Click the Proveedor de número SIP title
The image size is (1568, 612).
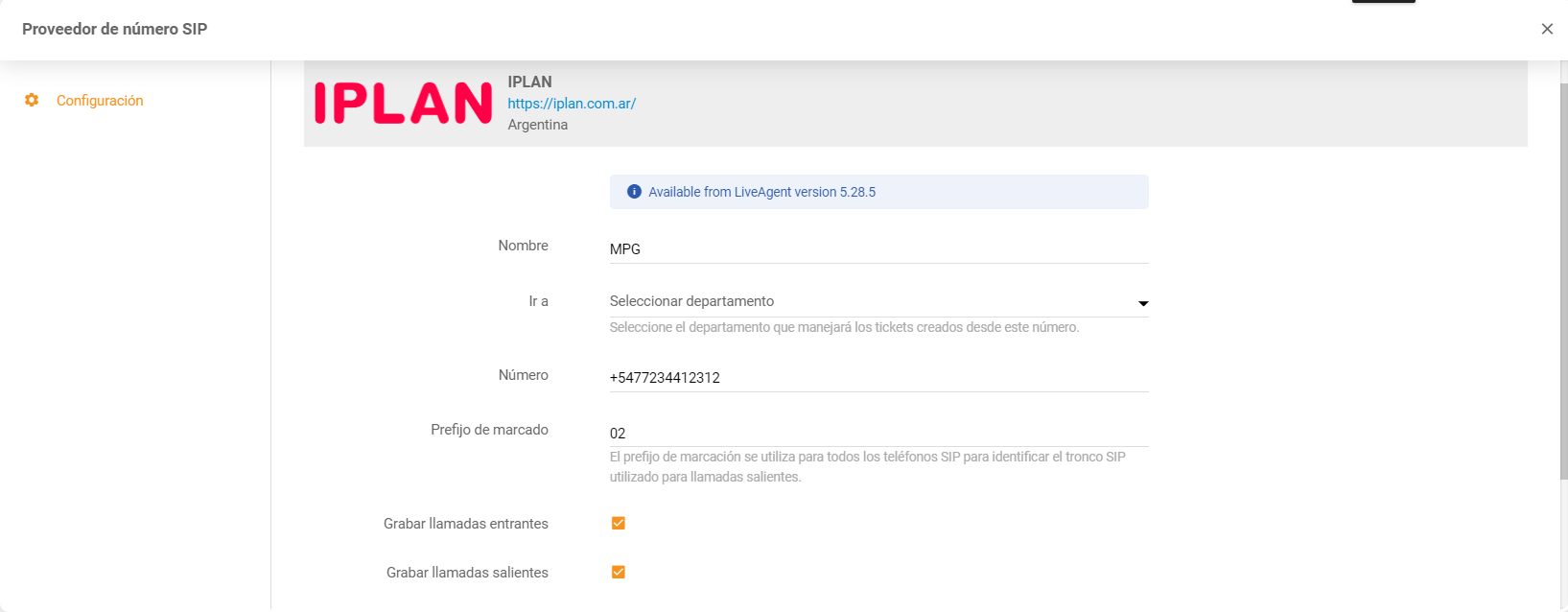coord(115,29)
